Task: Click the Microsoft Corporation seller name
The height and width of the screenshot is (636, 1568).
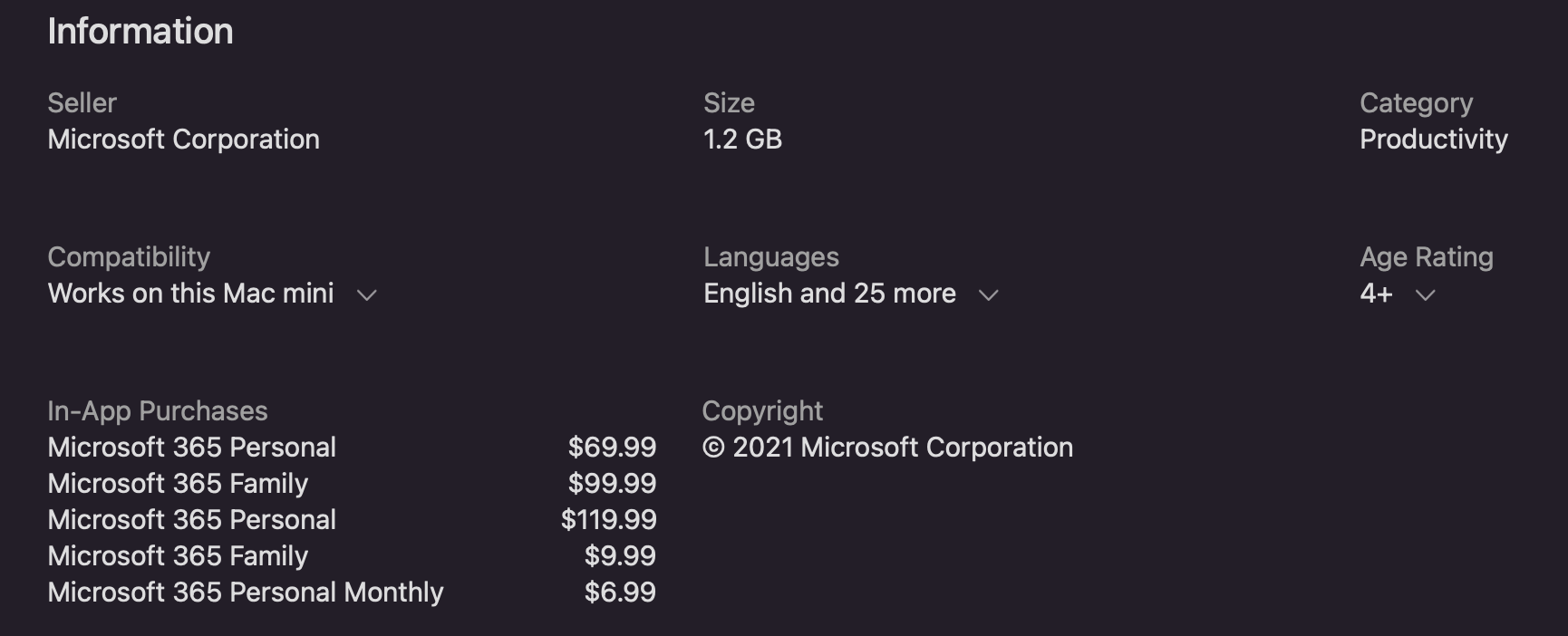Action: coord(183,140)
